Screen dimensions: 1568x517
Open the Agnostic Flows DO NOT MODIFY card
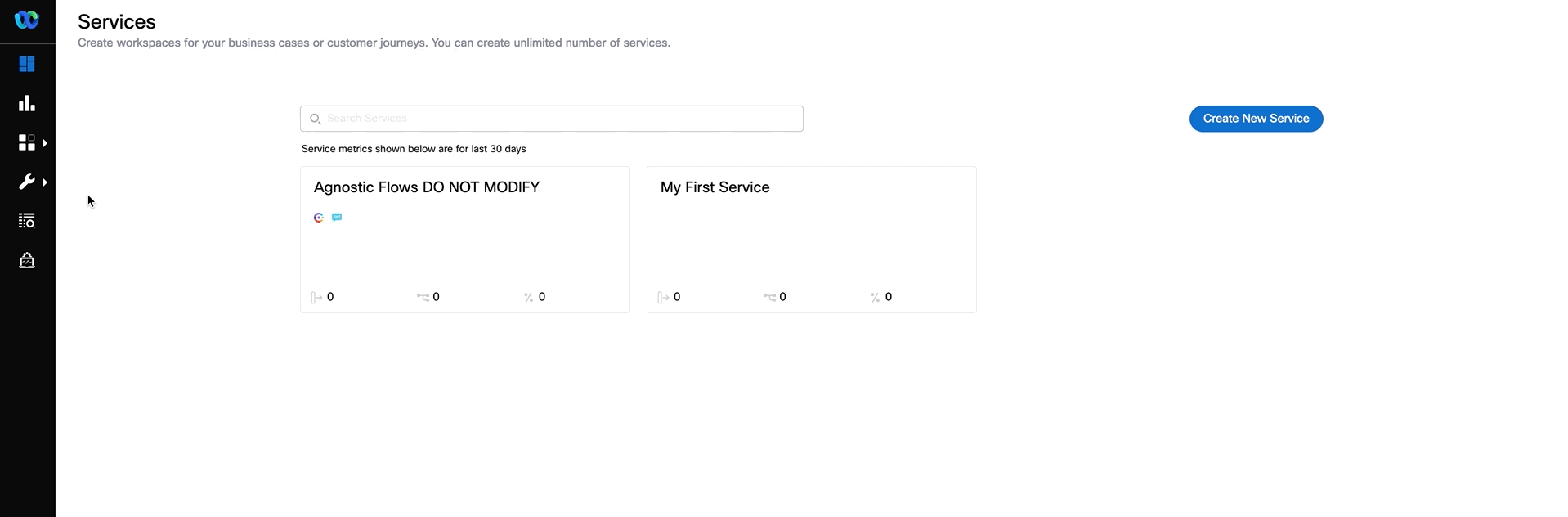coord(465,240)
